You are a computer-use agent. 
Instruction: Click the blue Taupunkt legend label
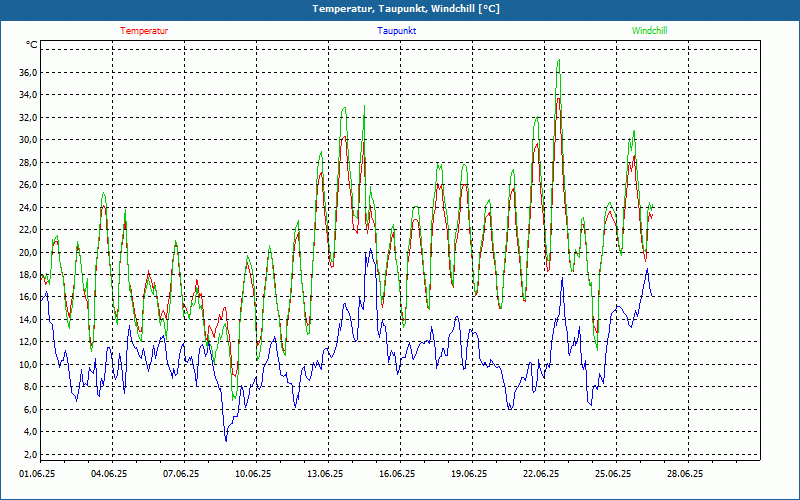click(x=396, y=31)
